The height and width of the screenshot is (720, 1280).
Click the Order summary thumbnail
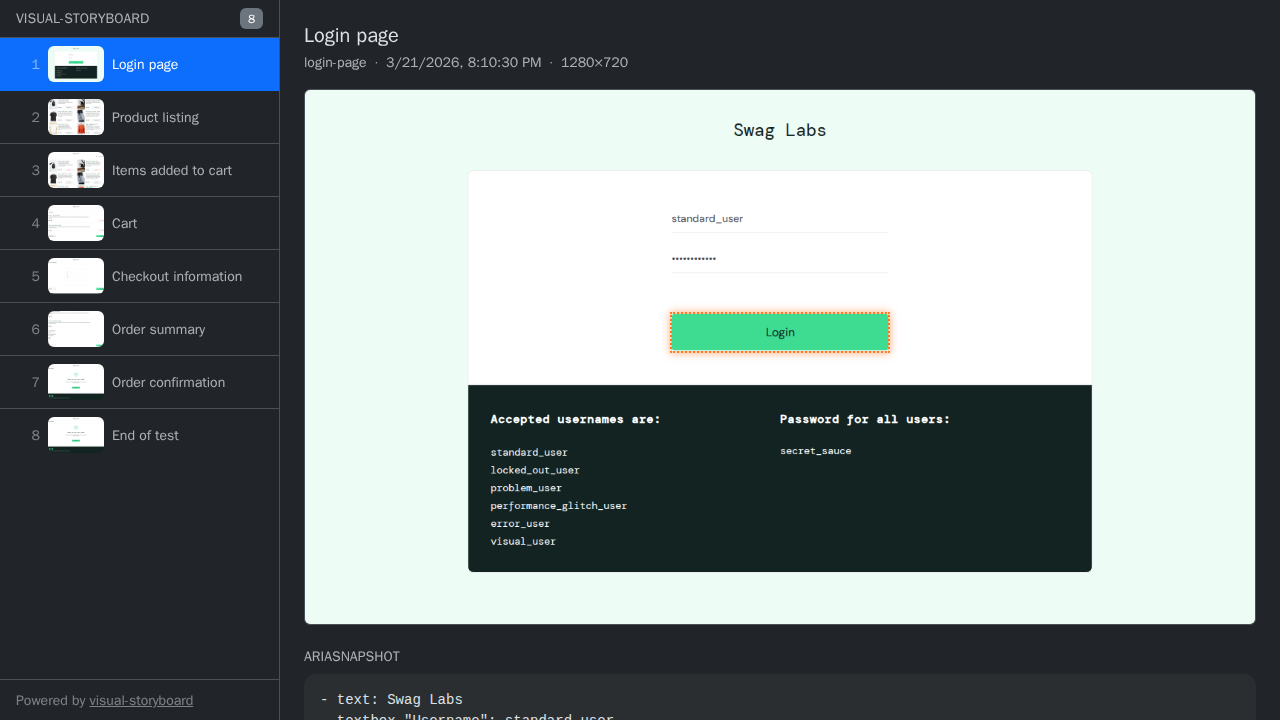[x=76, y=329]
